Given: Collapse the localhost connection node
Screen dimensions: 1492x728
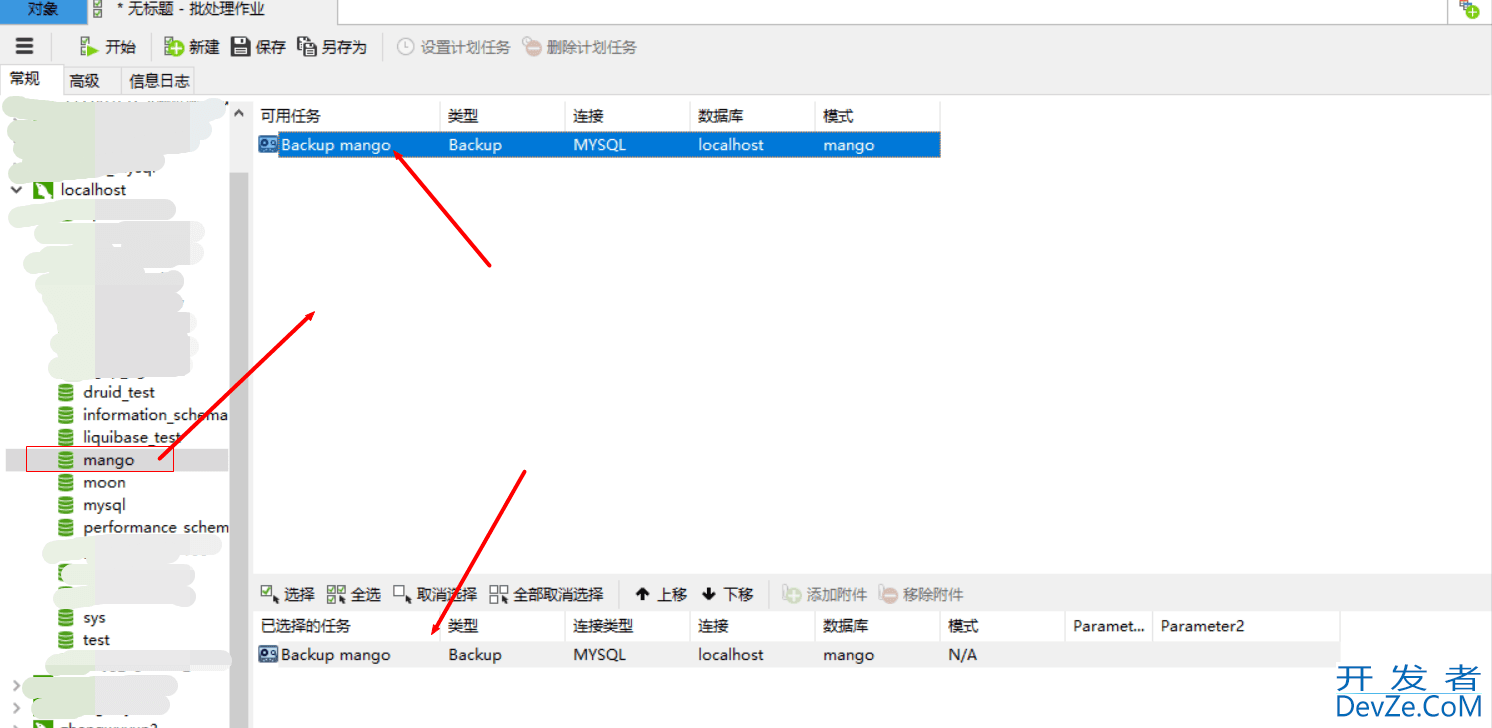Looking at the screenshot, I should (x=17, y=189).
